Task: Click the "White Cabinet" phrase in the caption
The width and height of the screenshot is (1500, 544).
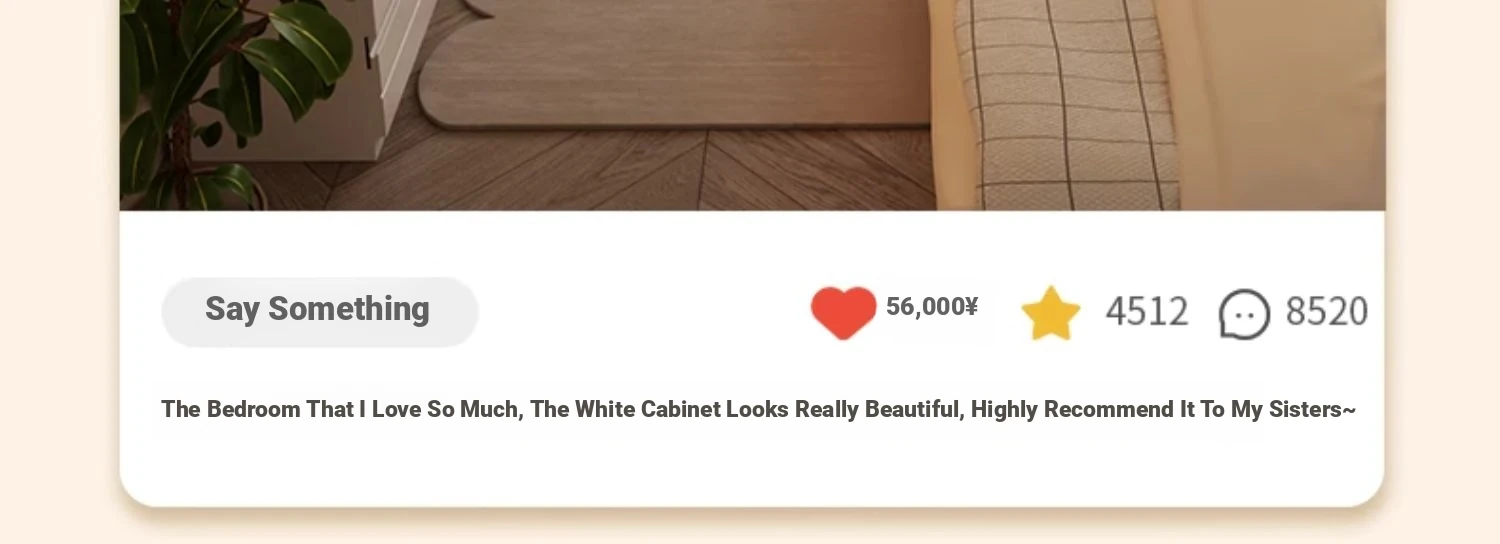Action: (x=648, y=409)
